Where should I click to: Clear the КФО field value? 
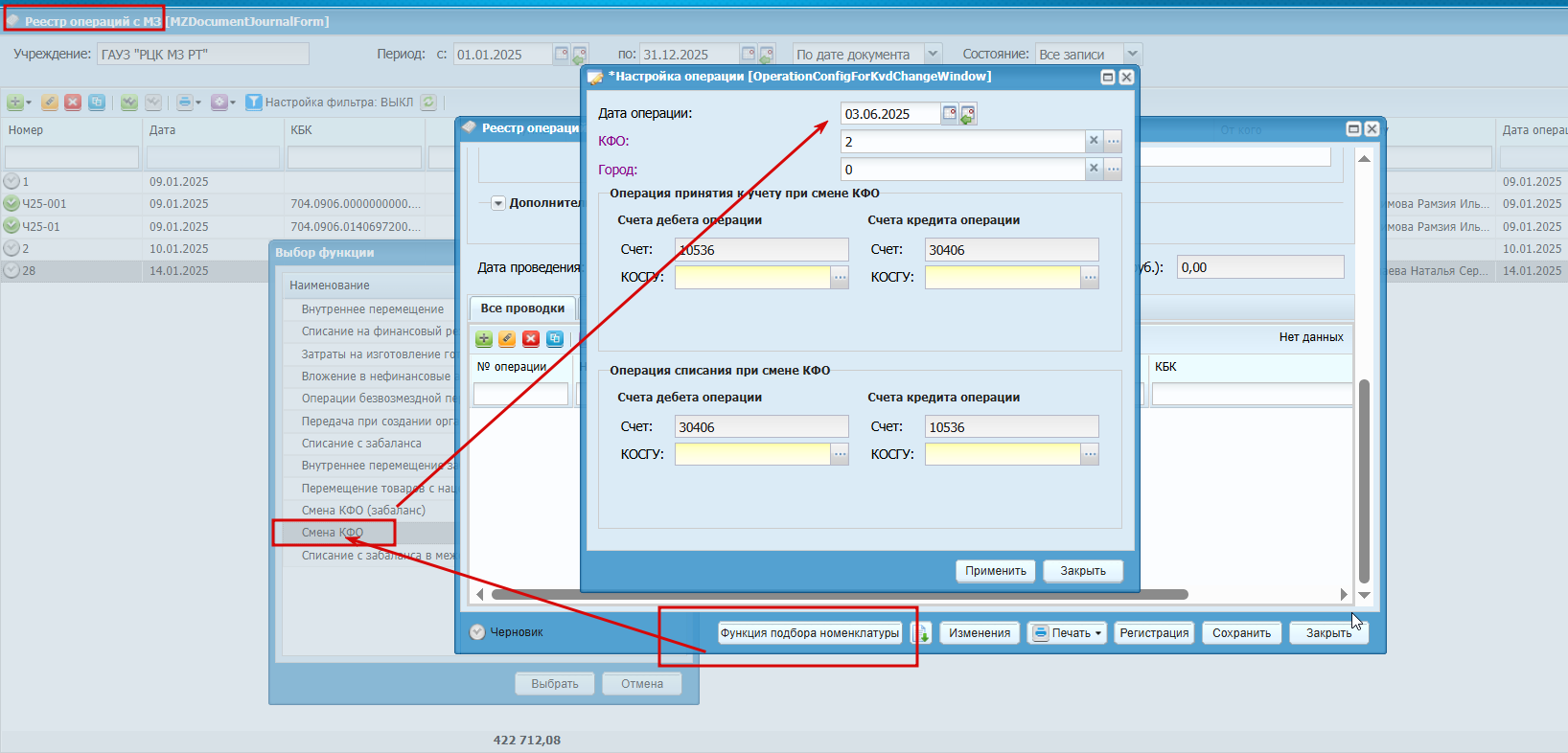1094,141
